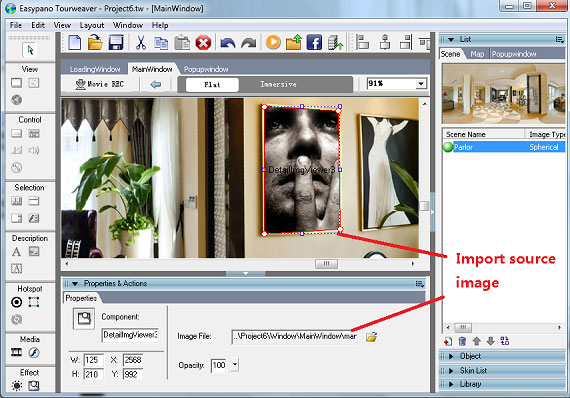Screen dimensions: 570x398
Task: Click the X position field
Action: pyautogui.click(x=133, y=360)
